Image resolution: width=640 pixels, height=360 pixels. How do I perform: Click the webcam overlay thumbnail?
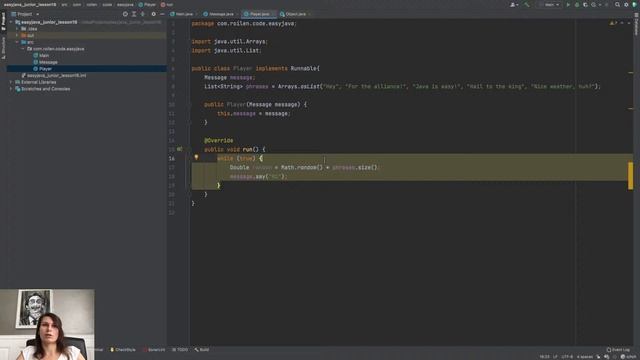47,324
